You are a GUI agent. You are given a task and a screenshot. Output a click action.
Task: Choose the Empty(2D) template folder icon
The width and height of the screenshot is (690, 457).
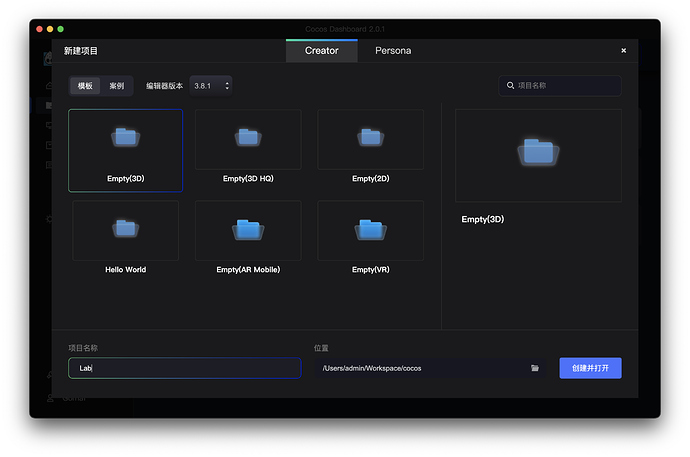click(371, 137)
